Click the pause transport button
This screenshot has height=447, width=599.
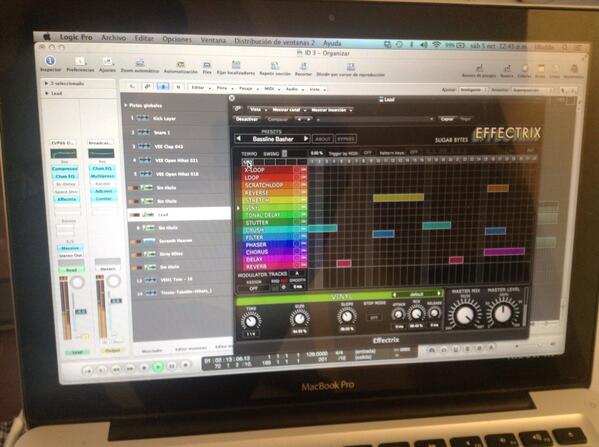172,366
